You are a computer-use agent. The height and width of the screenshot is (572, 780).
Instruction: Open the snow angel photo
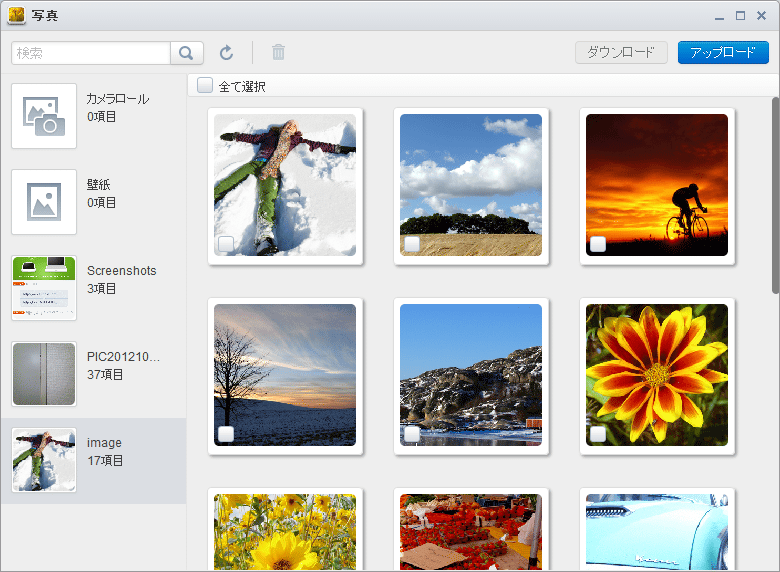285,185
